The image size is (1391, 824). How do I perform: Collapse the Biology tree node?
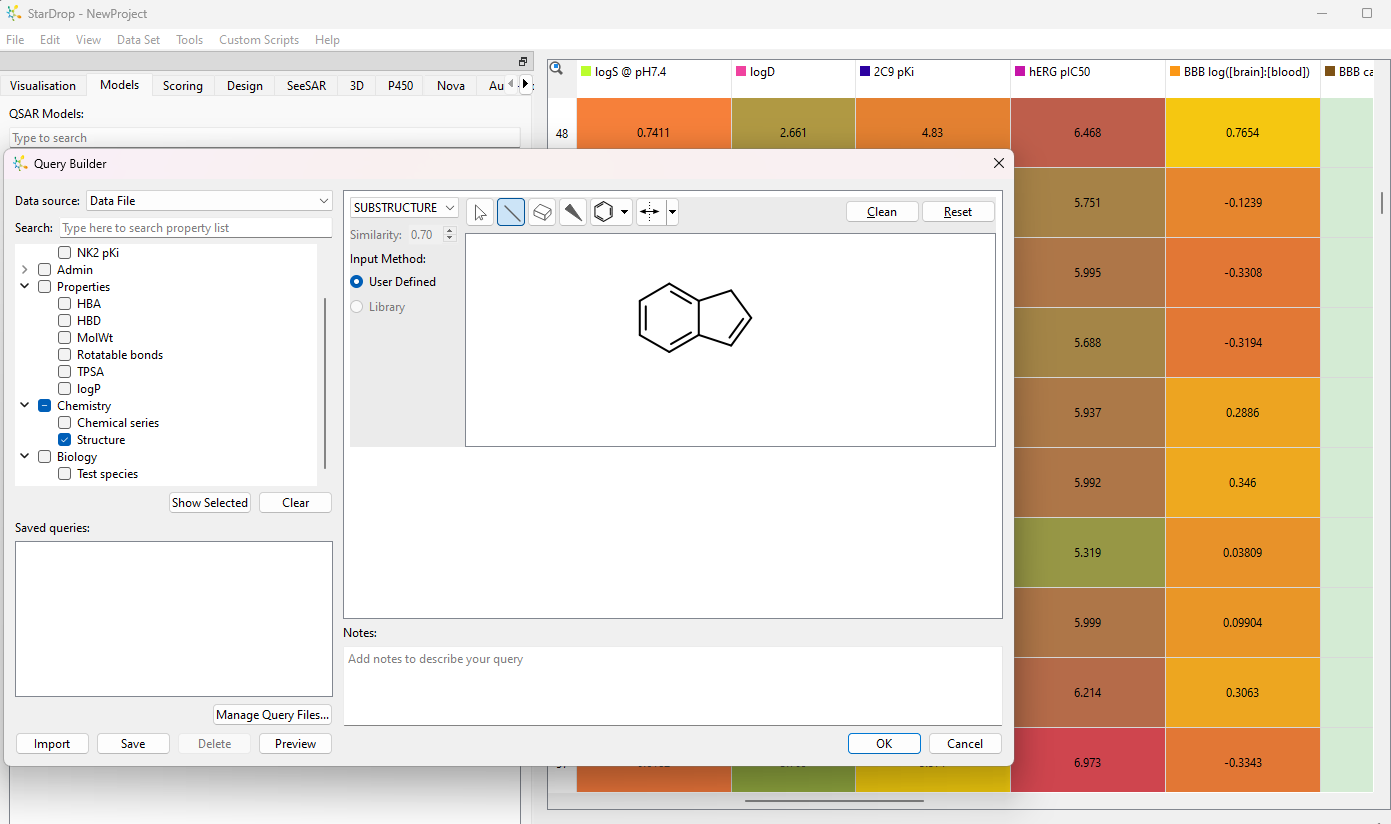coord(25,457)
